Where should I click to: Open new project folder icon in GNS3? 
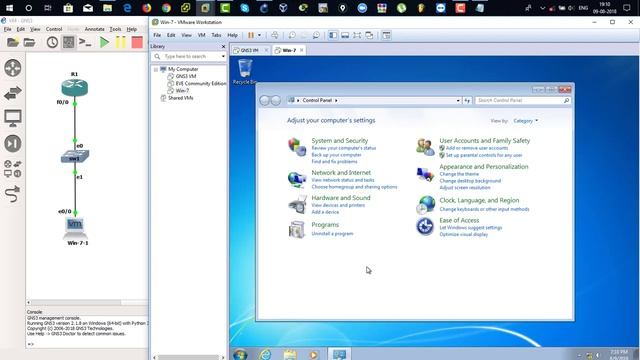click(13, 42)
